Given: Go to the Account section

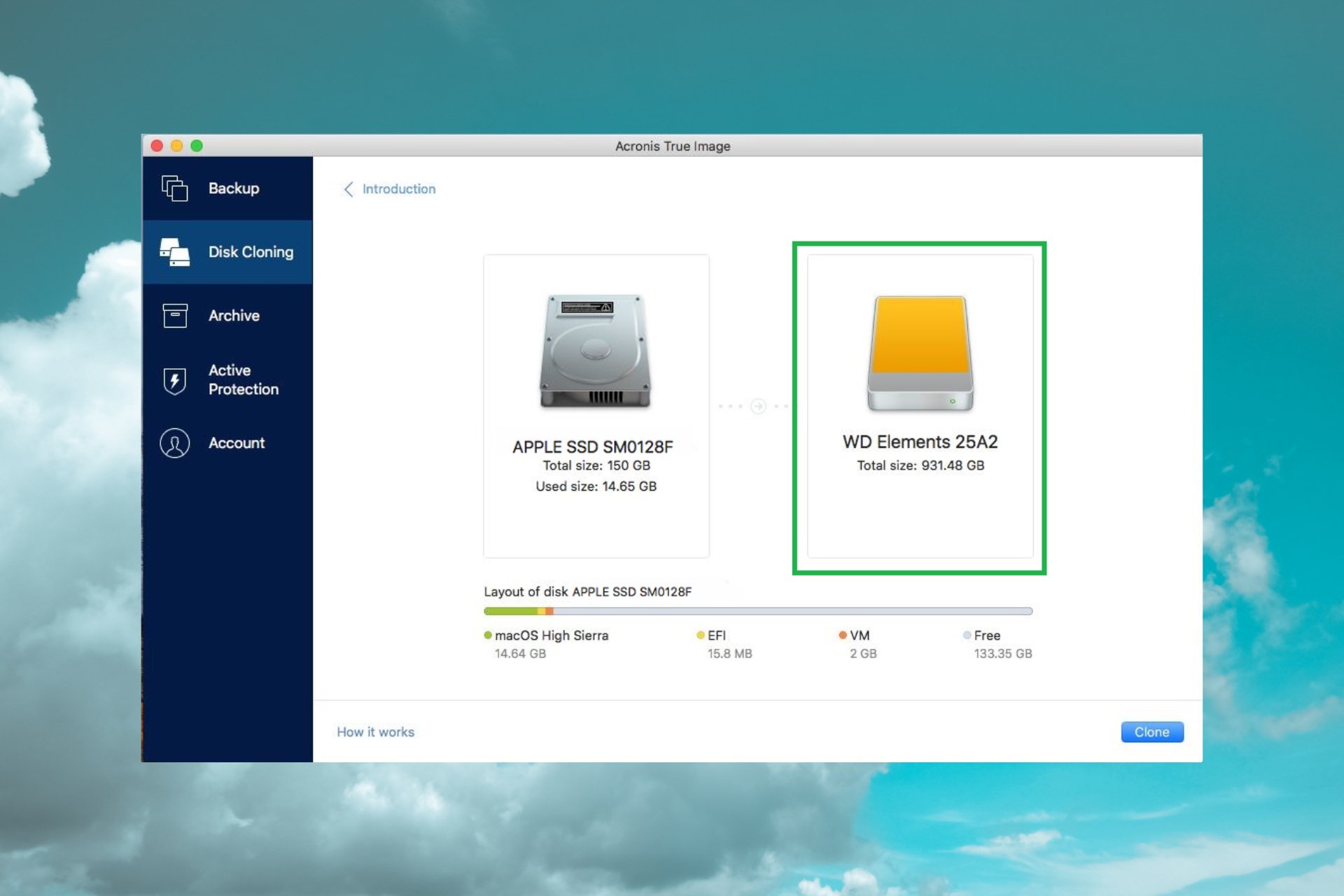Looking at the screenshot, I should pyautogui.click(x=227, y=443).
